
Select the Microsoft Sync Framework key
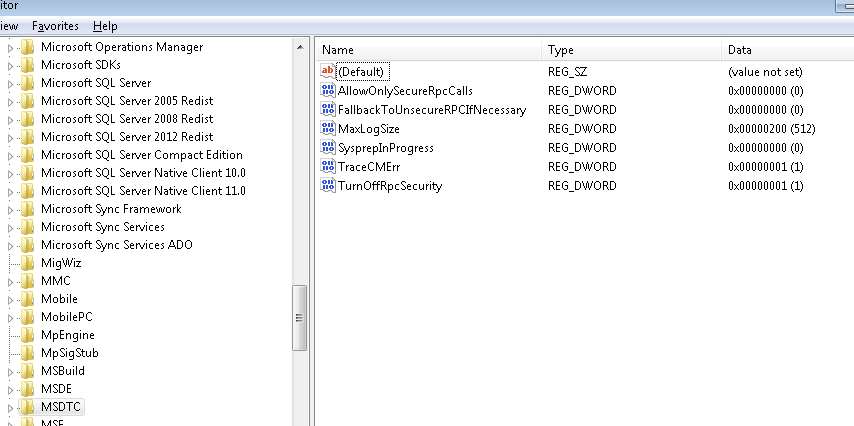point(111,209)
